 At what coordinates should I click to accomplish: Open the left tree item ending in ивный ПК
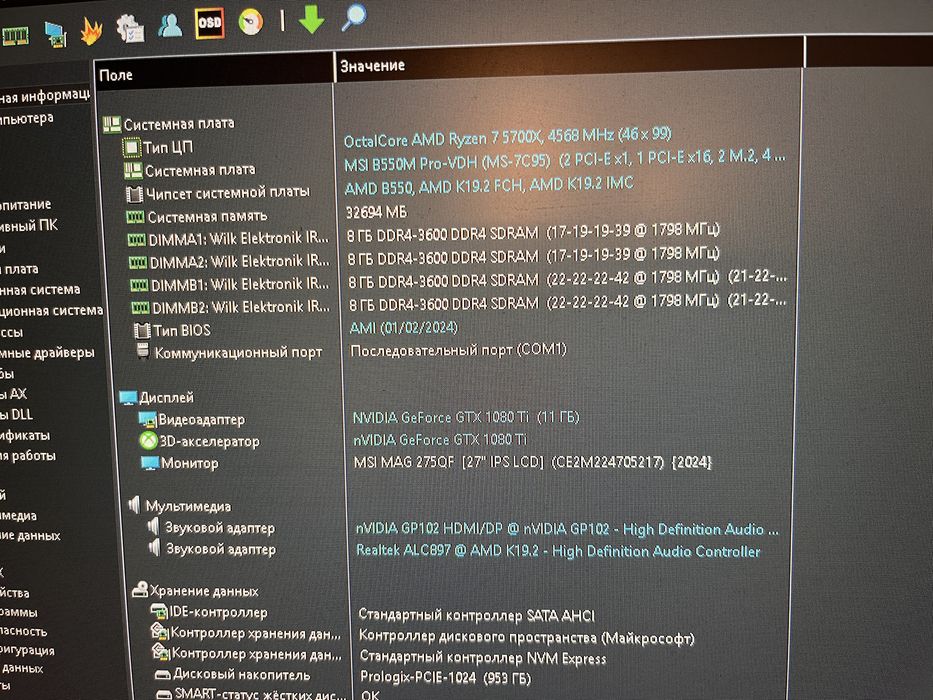click(29, 226)
